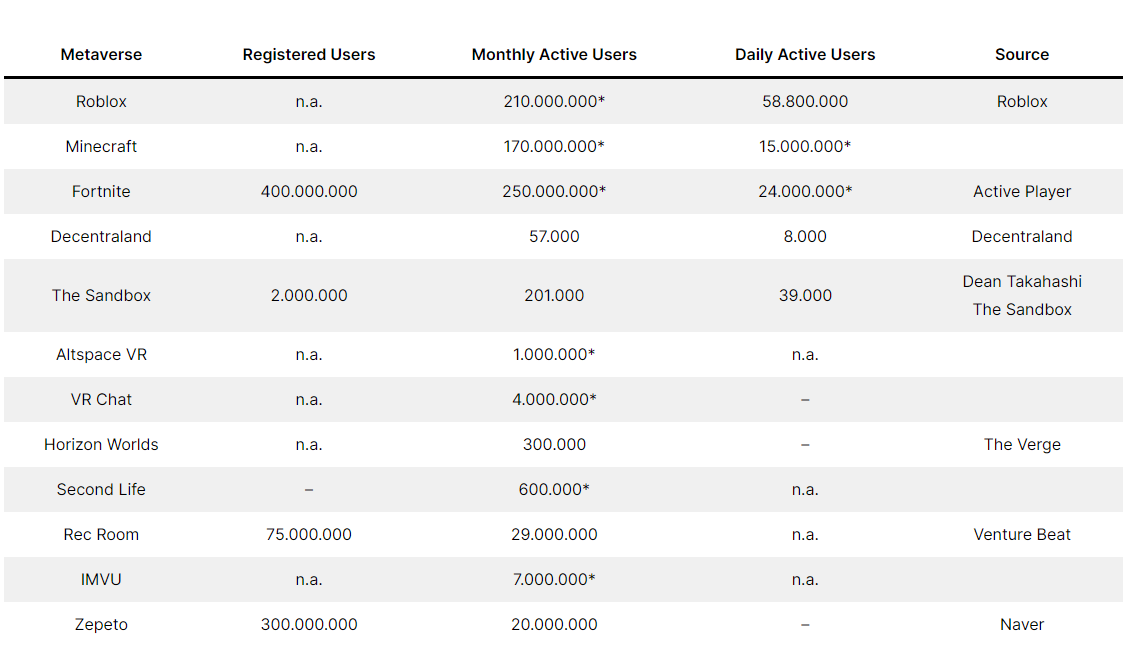Select Zepeto registered users 300.000.000
Screen dimensions: 1123x655
[x=309, y=625]
